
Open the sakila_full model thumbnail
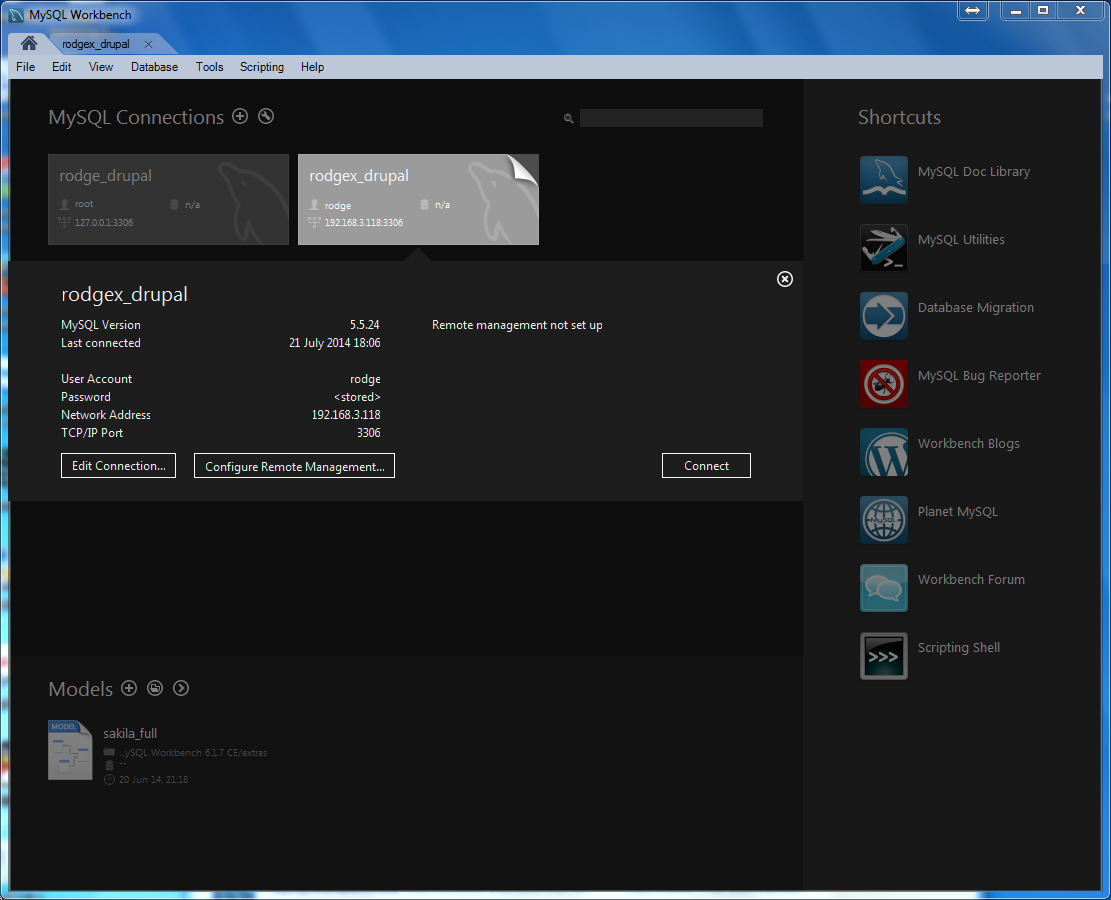[x=70, y=750]
